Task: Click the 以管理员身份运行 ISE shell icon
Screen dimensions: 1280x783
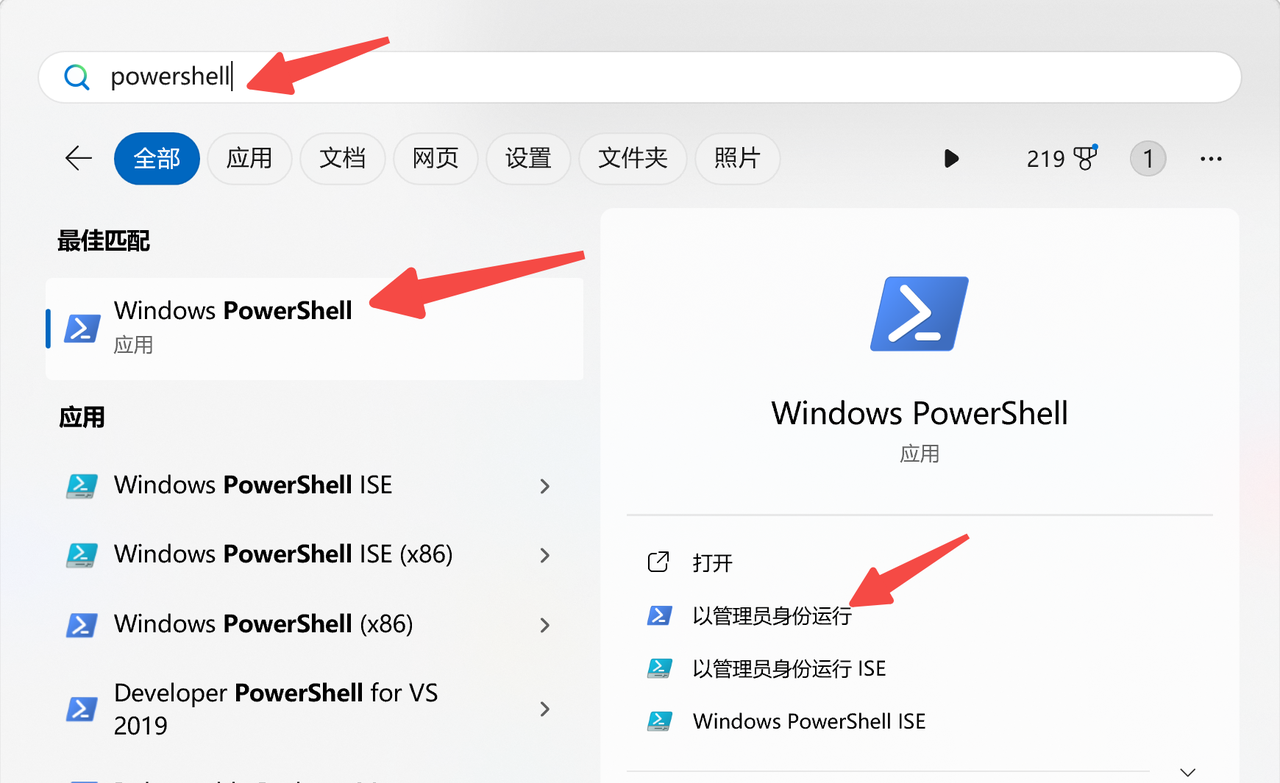Action: (x=659, y=668)
